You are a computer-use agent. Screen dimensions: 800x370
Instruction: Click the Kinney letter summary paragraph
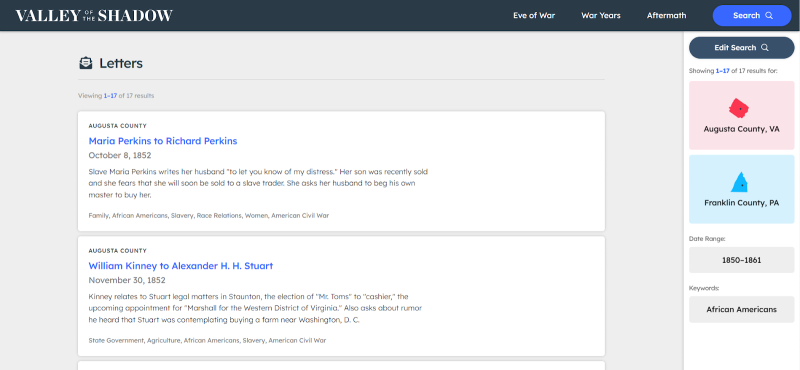(255, 308)
